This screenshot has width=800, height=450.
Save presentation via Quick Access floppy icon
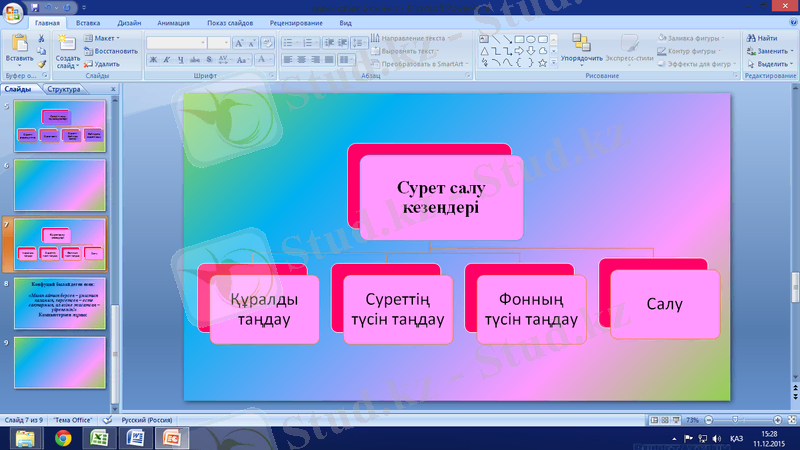(x=36, y=6)
